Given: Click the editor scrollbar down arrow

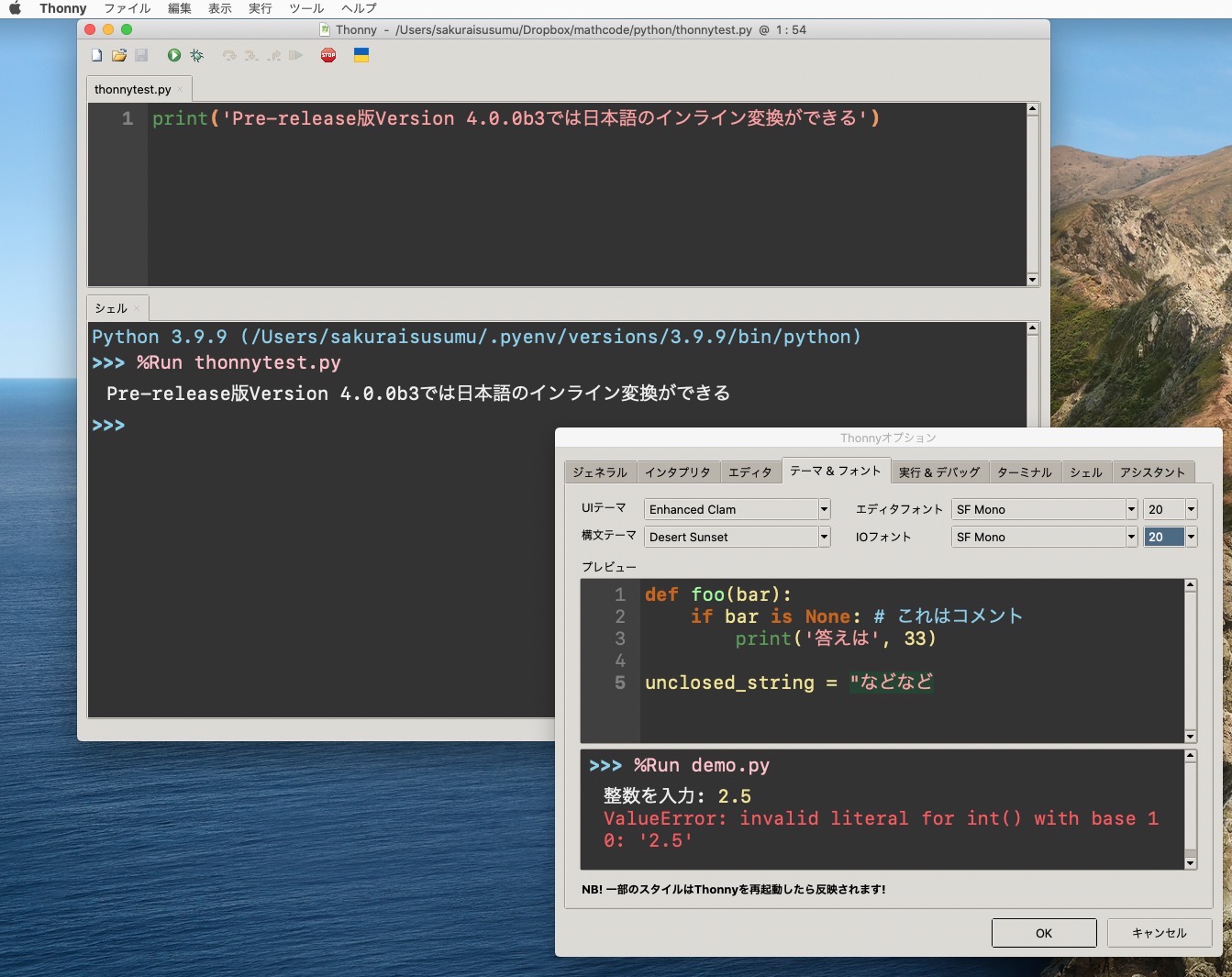Looking at the screenshot, I should click(x=1033, y=280).
